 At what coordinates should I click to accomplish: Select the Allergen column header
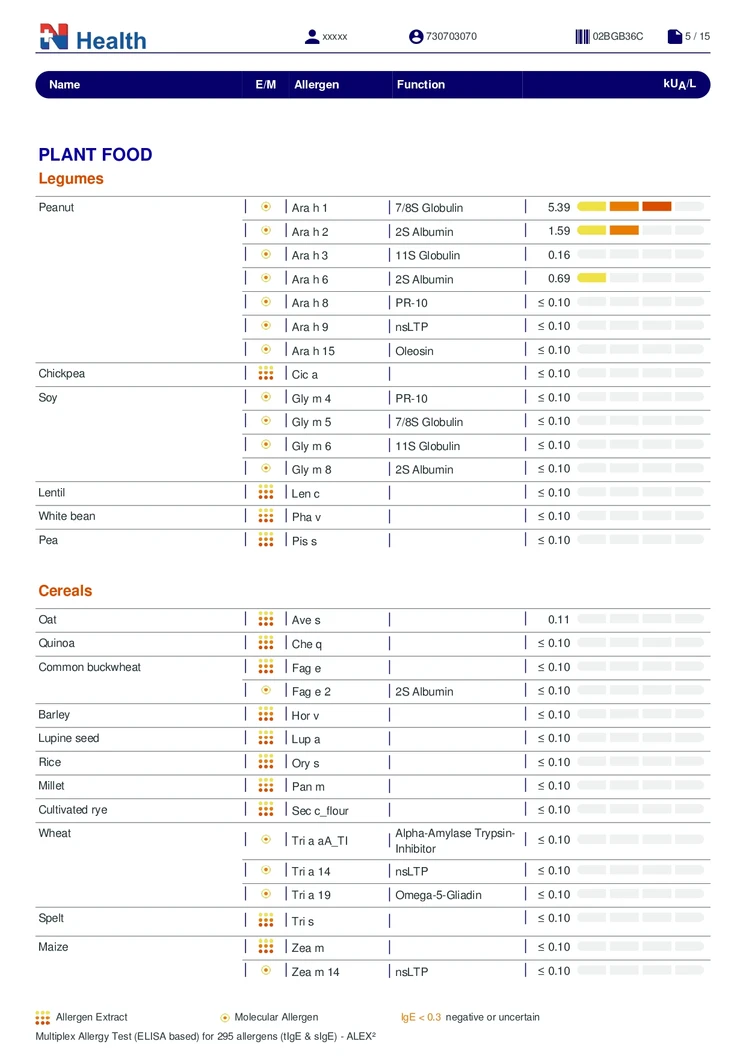316,85
